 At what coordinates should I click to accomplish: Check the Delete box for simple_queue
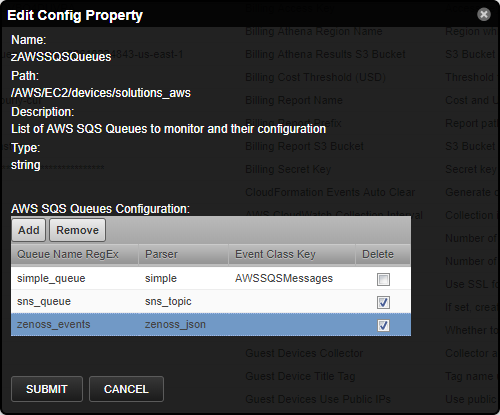click(383, 279)
